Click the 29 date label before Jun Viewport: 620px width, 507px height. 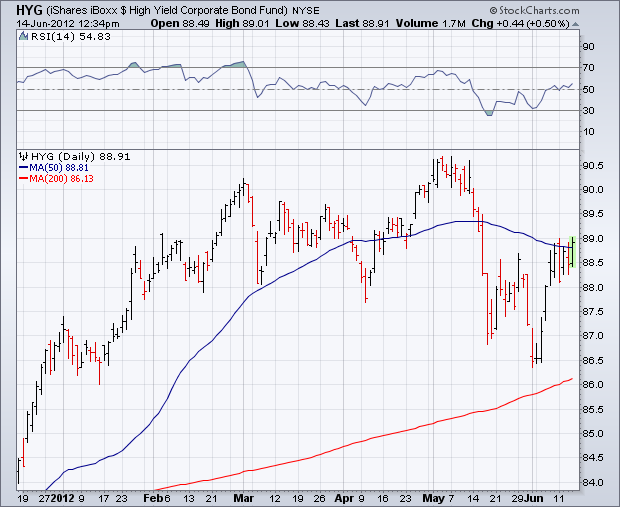[x=519, y=498]
